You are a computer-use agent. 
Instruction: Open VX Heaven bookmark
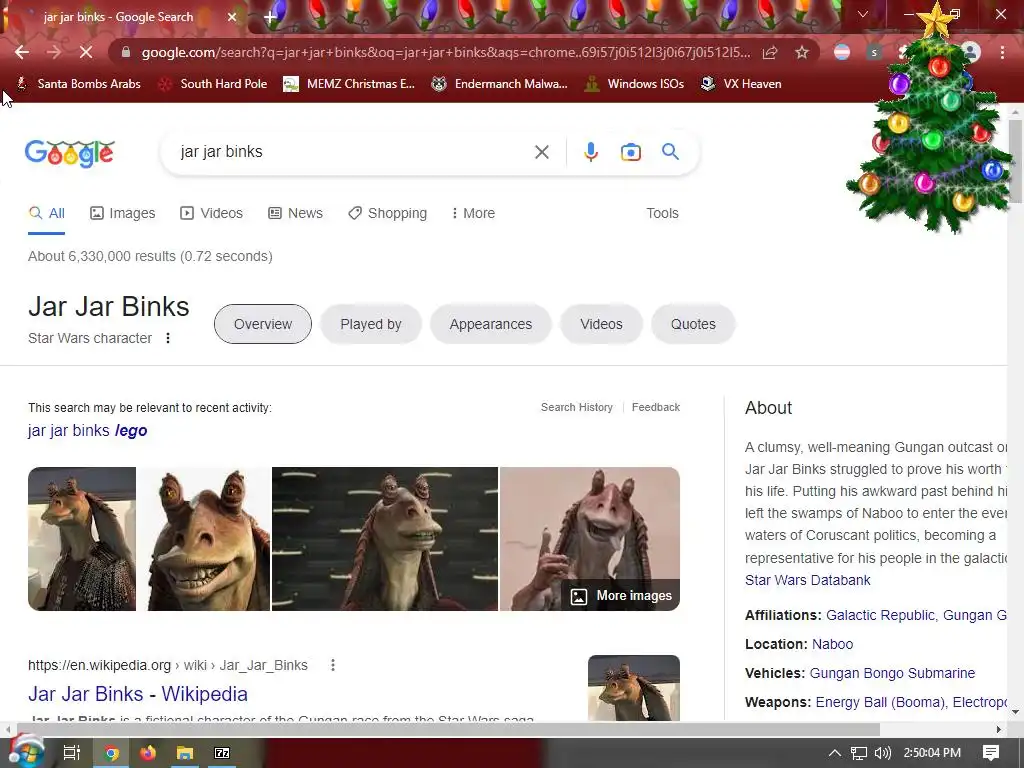coord(741,84)
